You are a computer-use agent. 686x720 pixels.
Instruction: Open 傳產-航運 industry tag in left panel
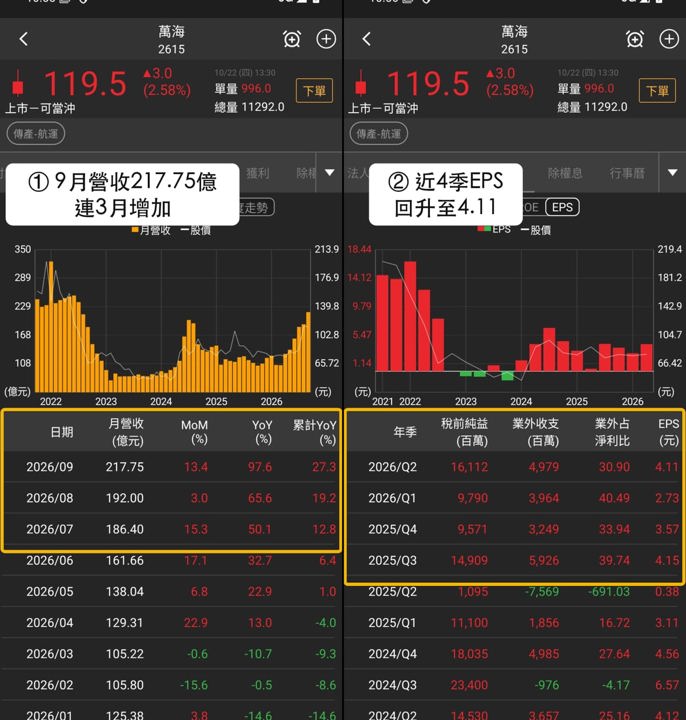pyautogui.click(x=36, y=134)
